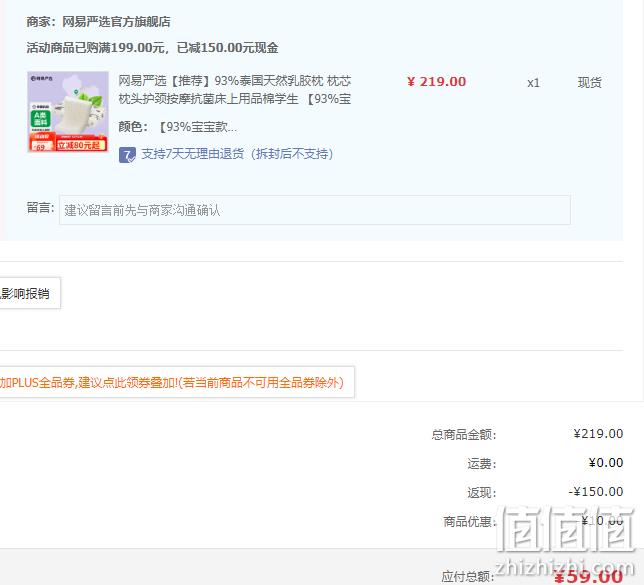Open the 支持7天无理由退货 policy link
644x585 pixels.
point(237,154)
